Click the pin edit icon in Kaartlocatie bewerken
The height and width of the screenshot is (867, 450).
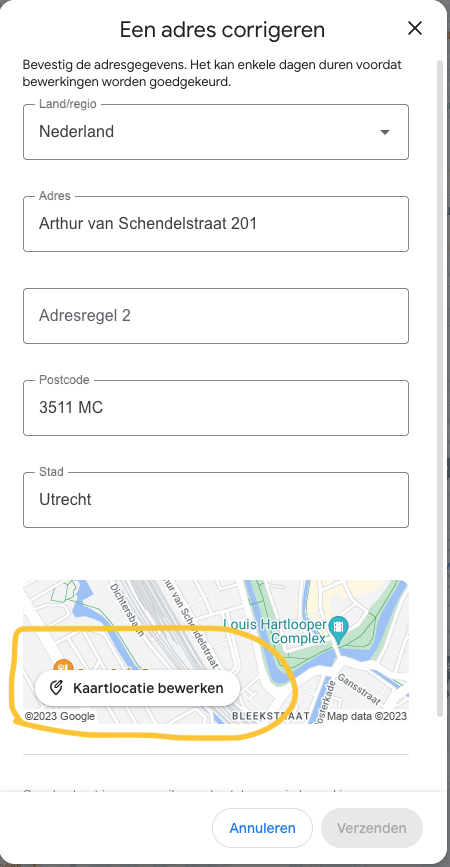55,688
